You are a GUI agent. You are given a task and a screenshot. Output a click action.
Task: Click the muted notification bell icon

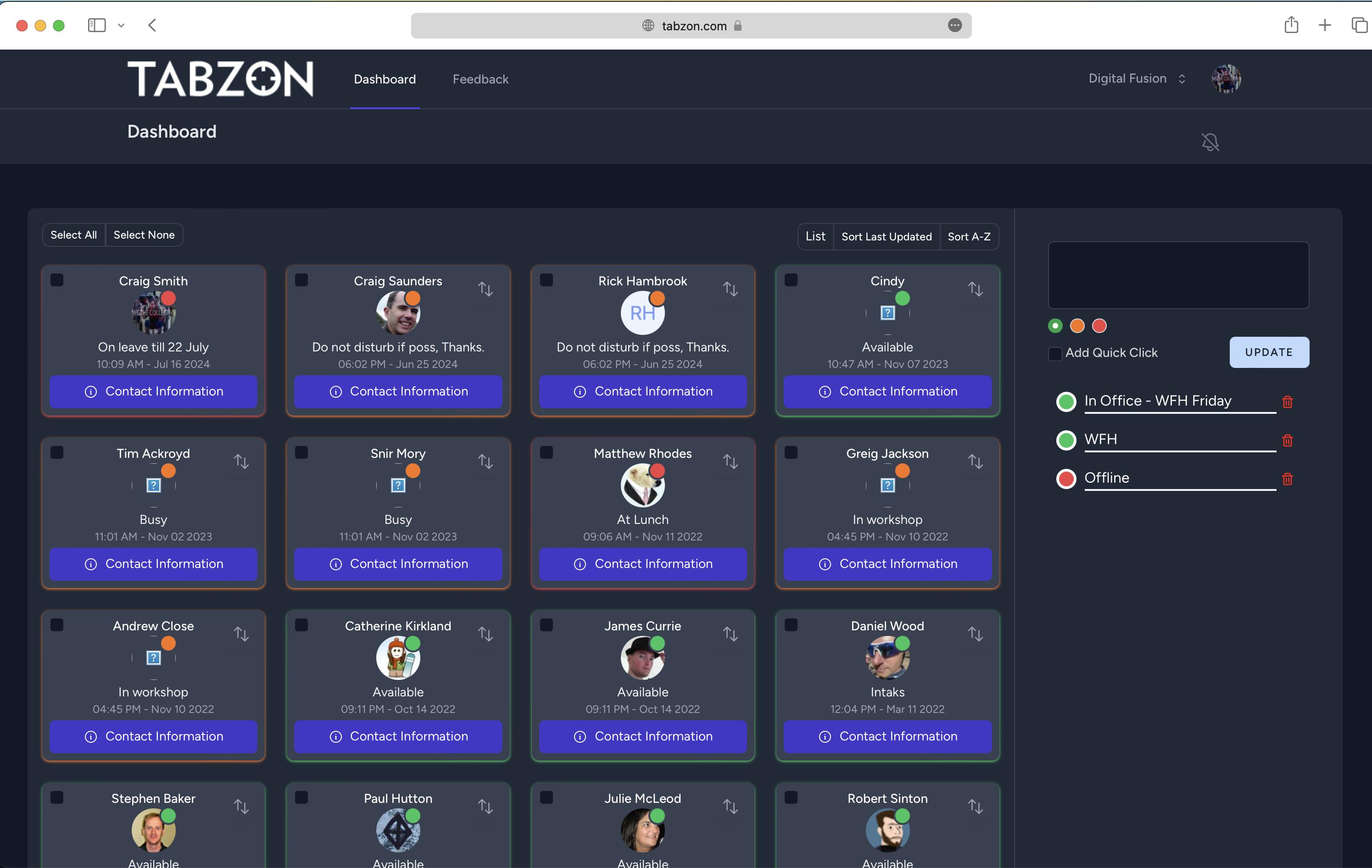pos(1210,142)
